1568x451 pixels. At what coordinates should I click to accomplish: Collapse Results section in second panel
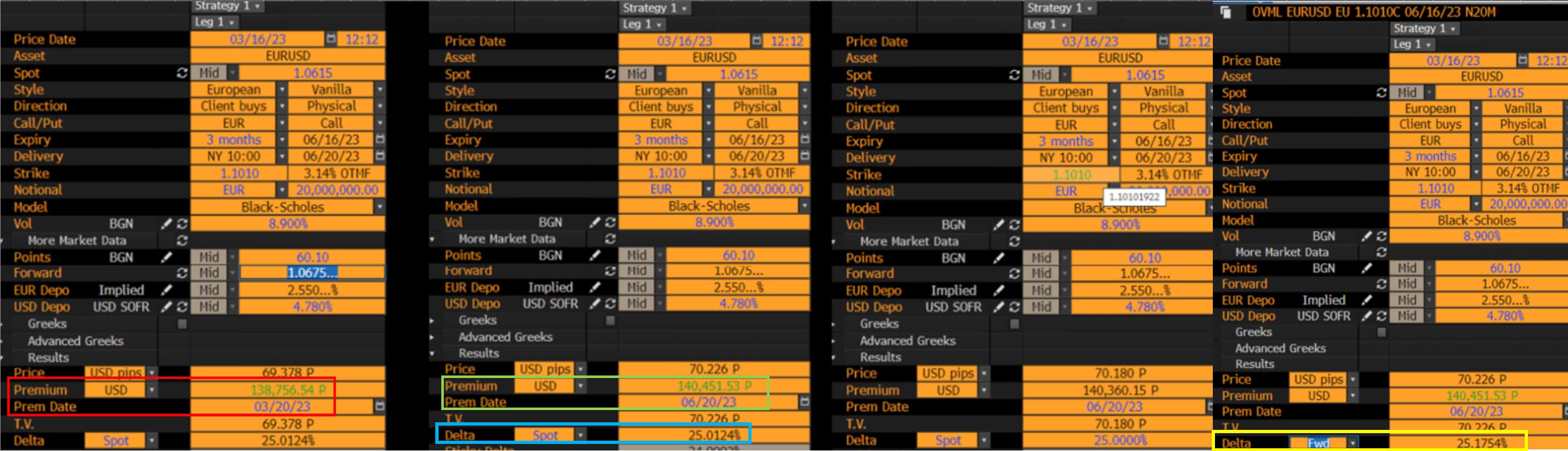coord(432,353)
